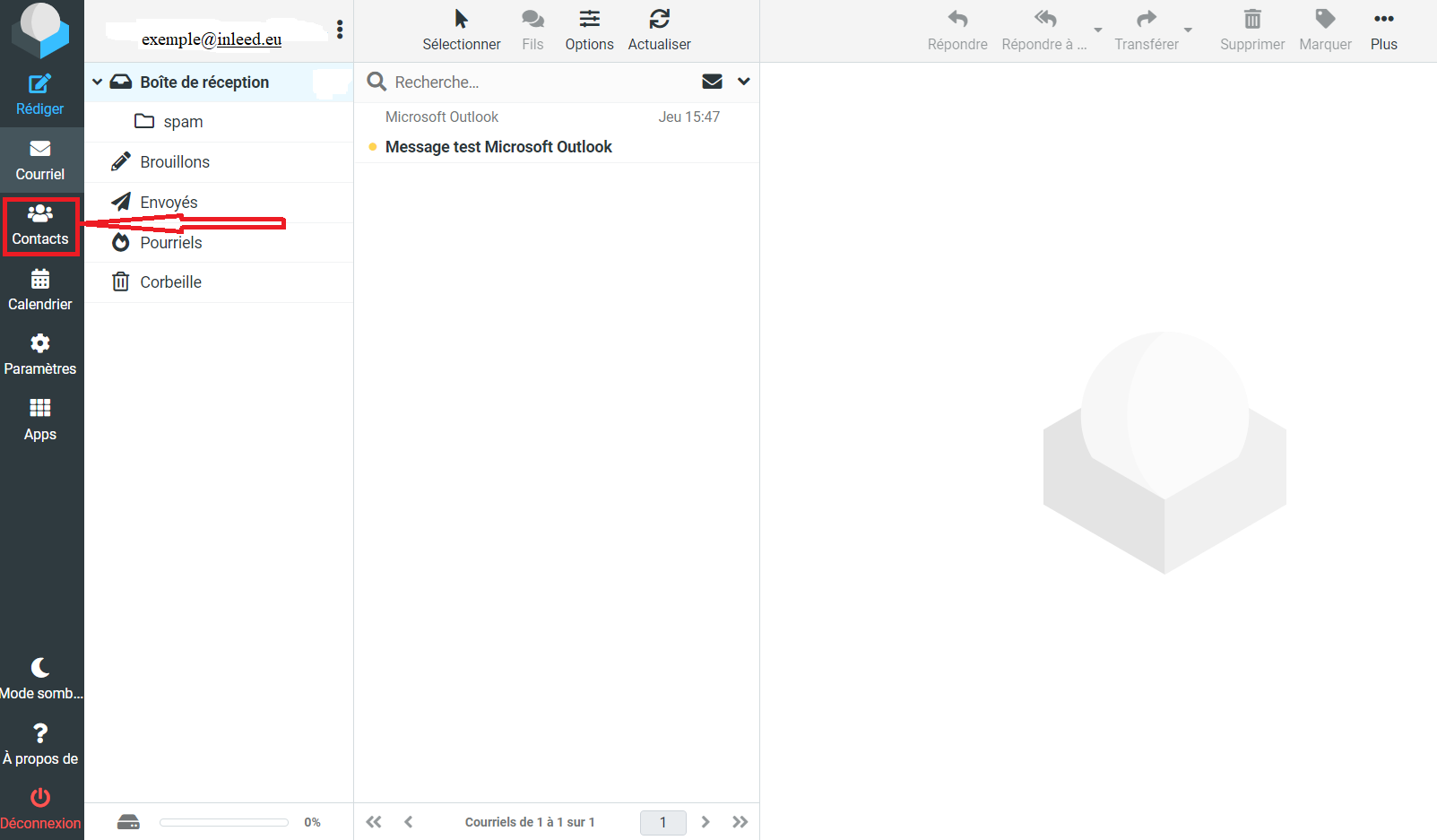Screen dimensions: 1437x840
Task: Go to the Courriel mail section
Action: [x=40, y=160]
